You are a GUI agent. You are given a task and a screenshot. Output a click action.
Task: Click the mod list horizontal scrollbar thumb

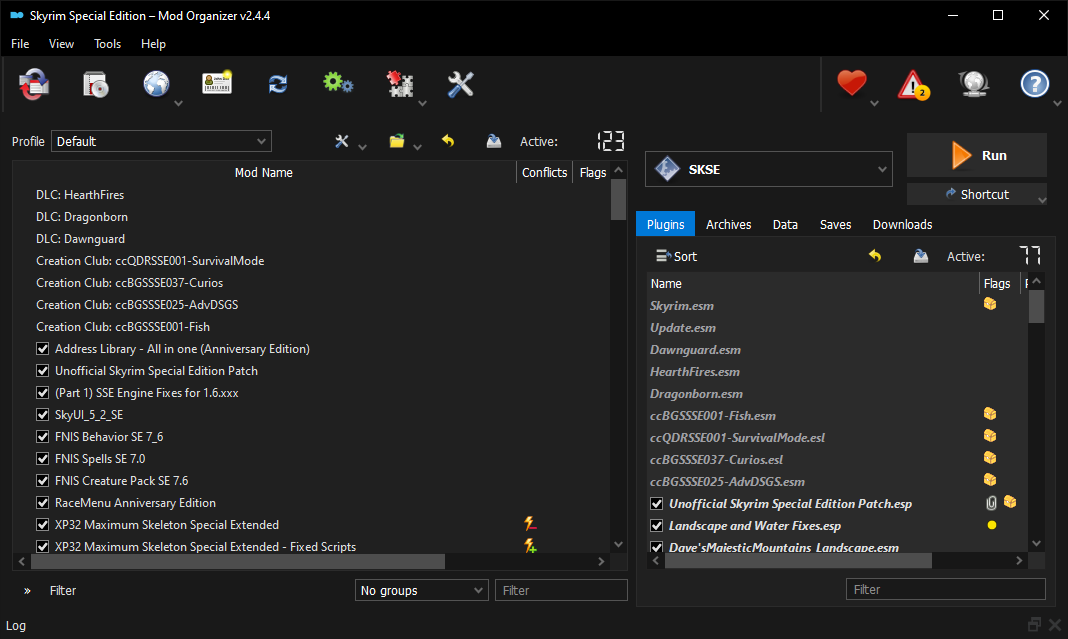[238, 561]
